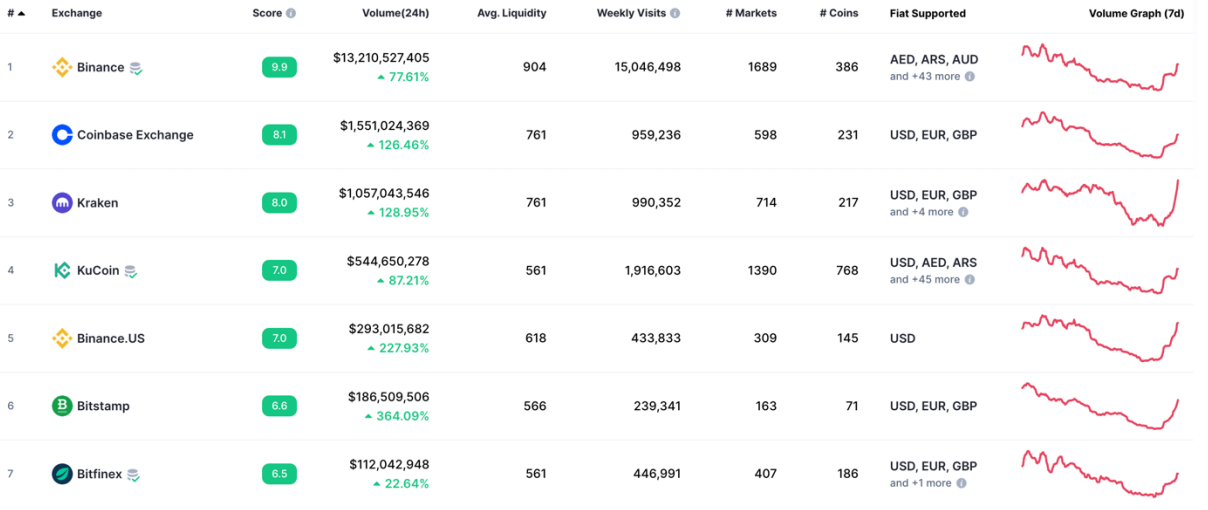The width and height of the screenshot is (1208, 510).
Task: Click Binance's 9.9 green score badge
Action: click(x=279, y=67)
